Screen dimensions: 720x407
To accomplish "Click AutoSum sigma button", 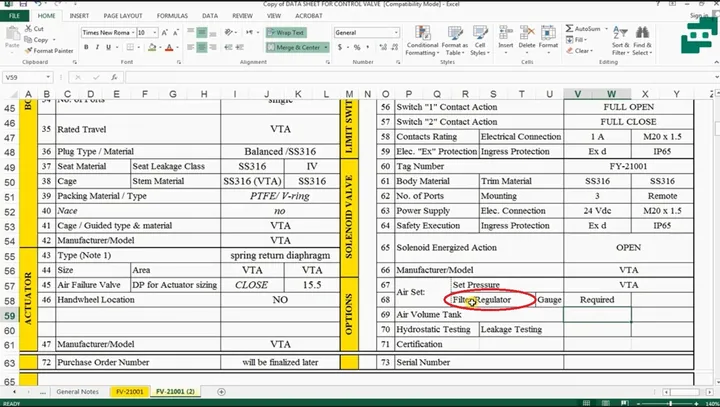I will pos(583,28).
